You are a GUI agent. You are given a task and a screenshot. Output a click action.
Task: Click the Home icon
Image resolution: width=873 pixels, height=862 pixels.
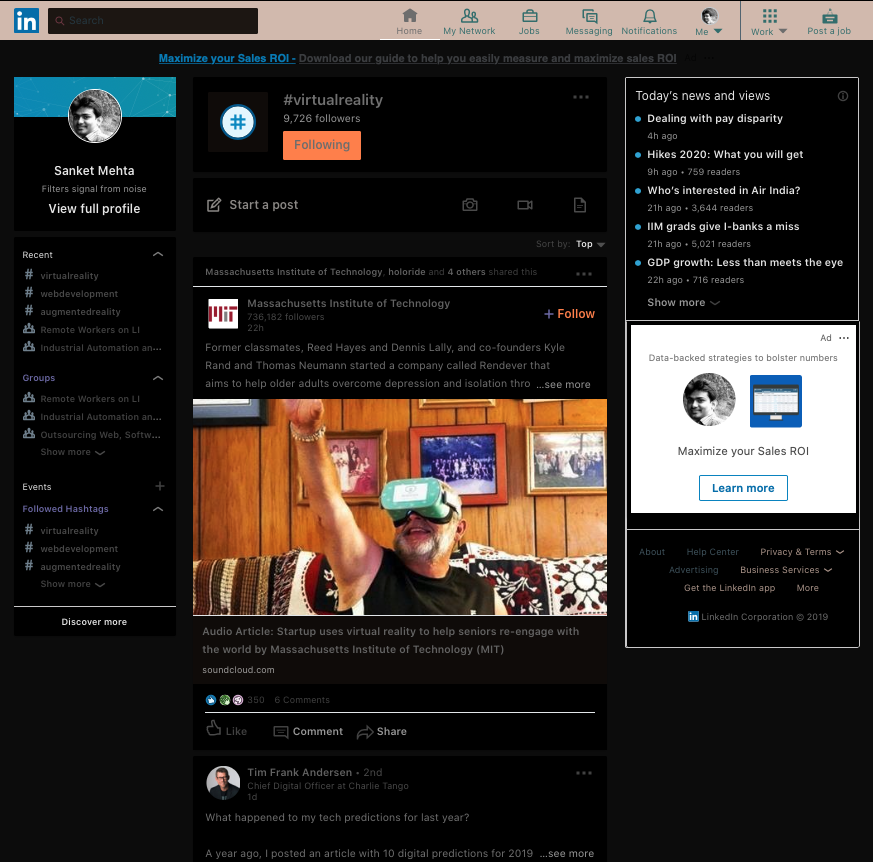409,20
